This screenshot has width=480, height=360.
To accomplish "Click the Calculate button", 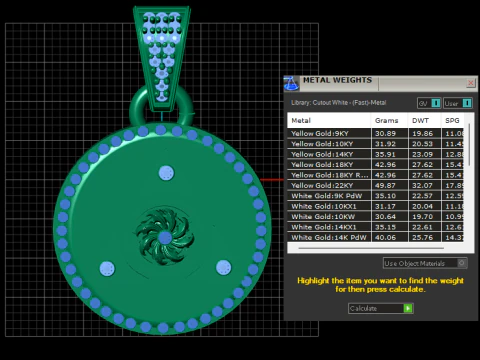I will (381, 308).
